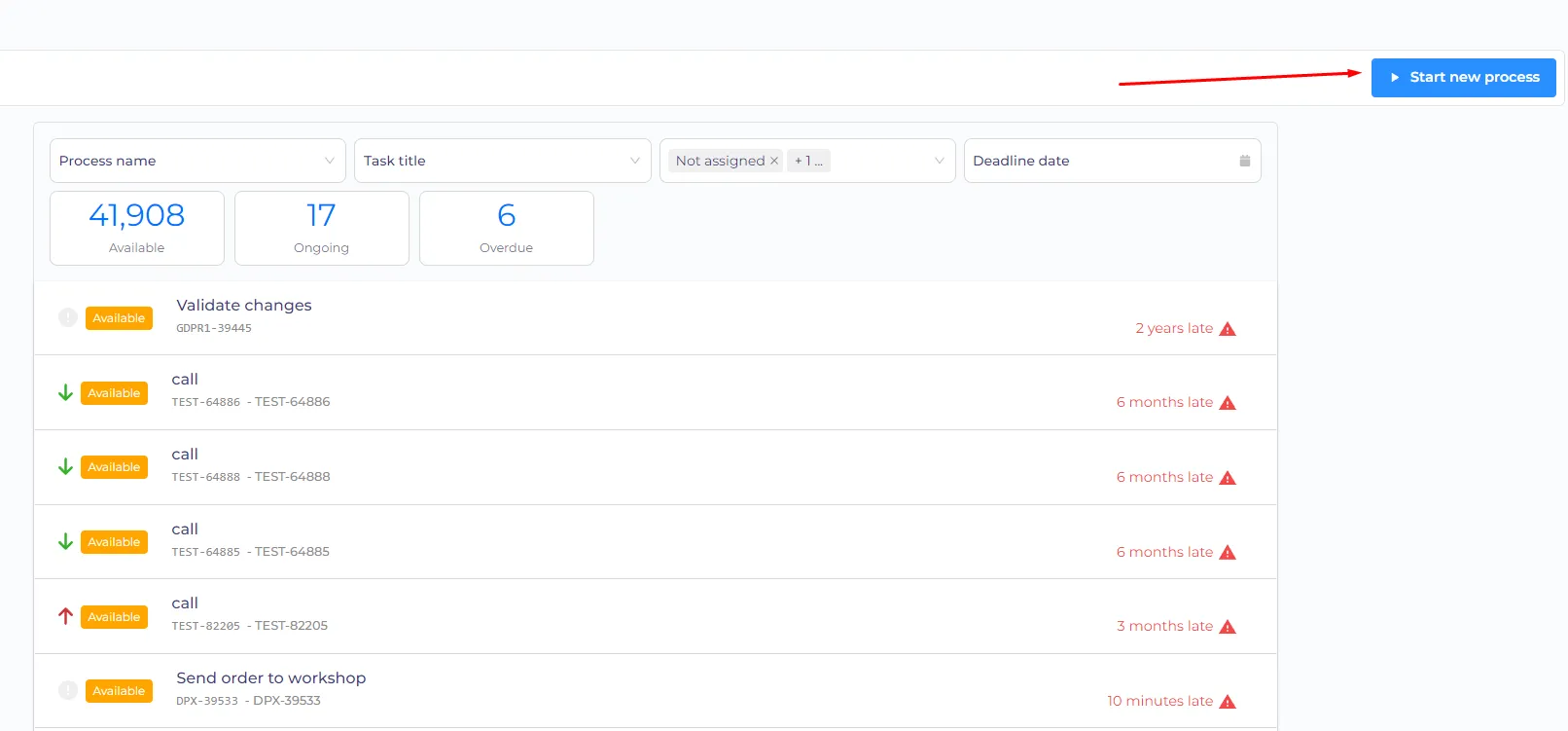Screen dimensions: 1568x731
Task: Open the Send order to workshop task
Action: 655,691
